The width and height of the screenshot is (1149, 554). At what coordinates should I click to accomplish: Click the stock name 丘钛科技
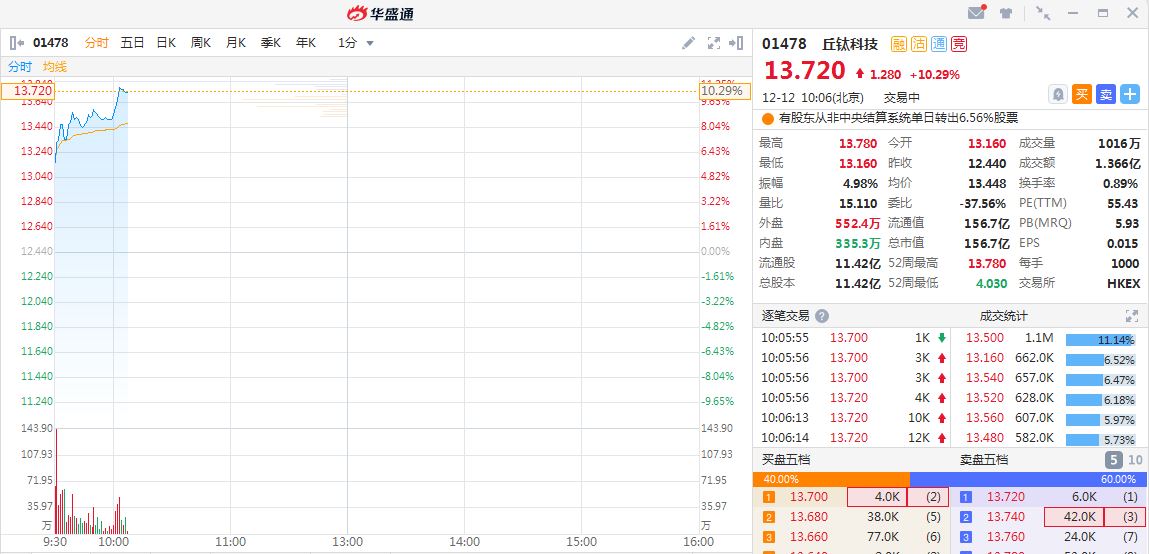pyautogui.click(x=850, y=44)
